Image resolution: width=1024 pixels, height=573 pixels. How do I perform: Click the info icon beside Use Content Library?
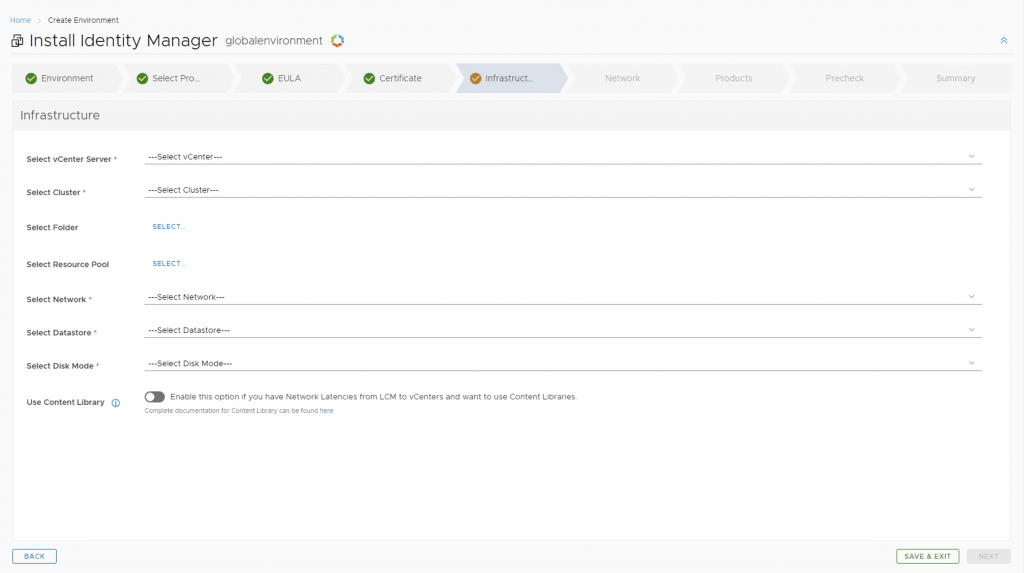tap(116, 403)
